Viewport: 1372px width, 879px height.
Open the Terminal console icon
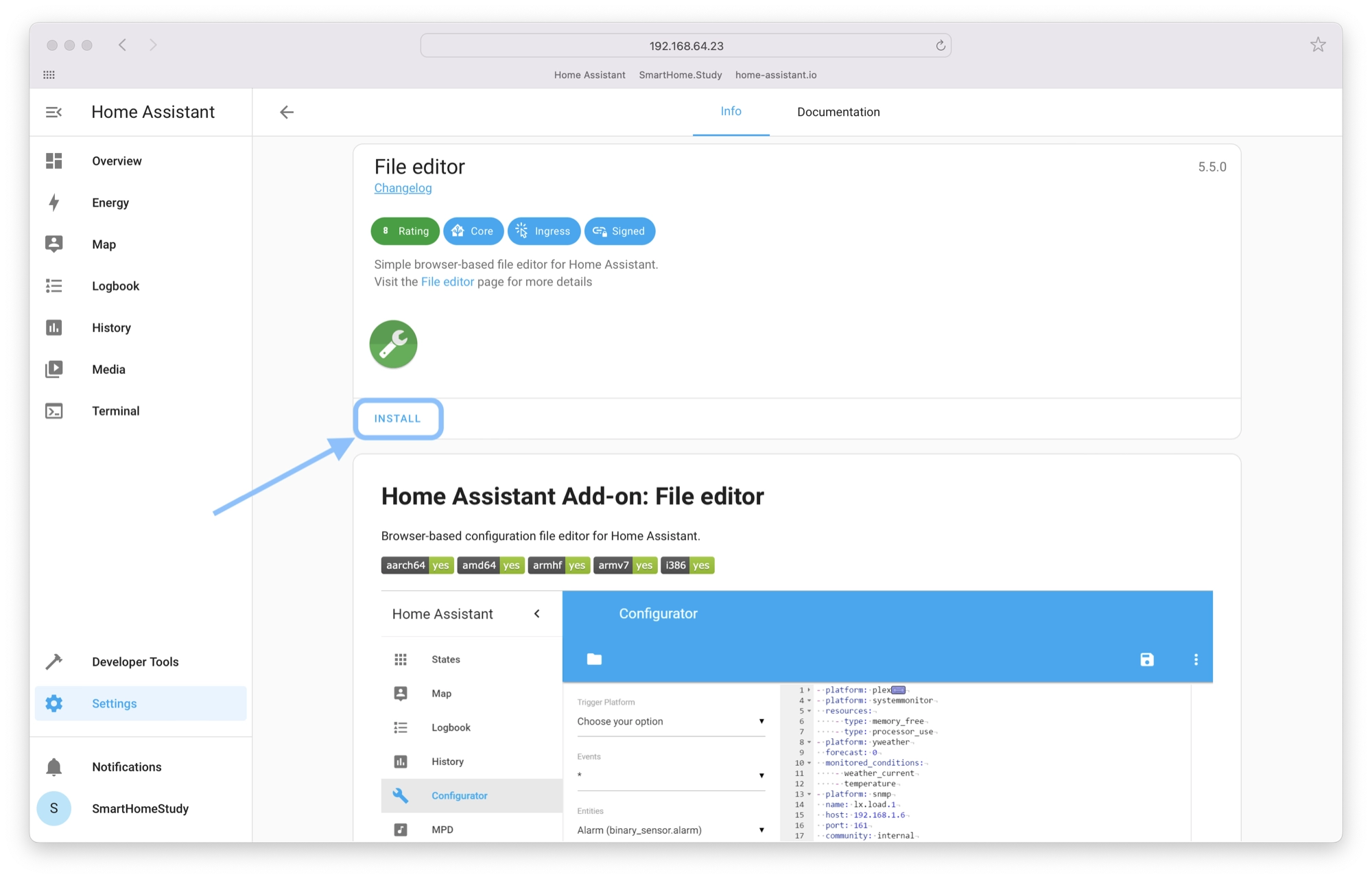[54, 411]
